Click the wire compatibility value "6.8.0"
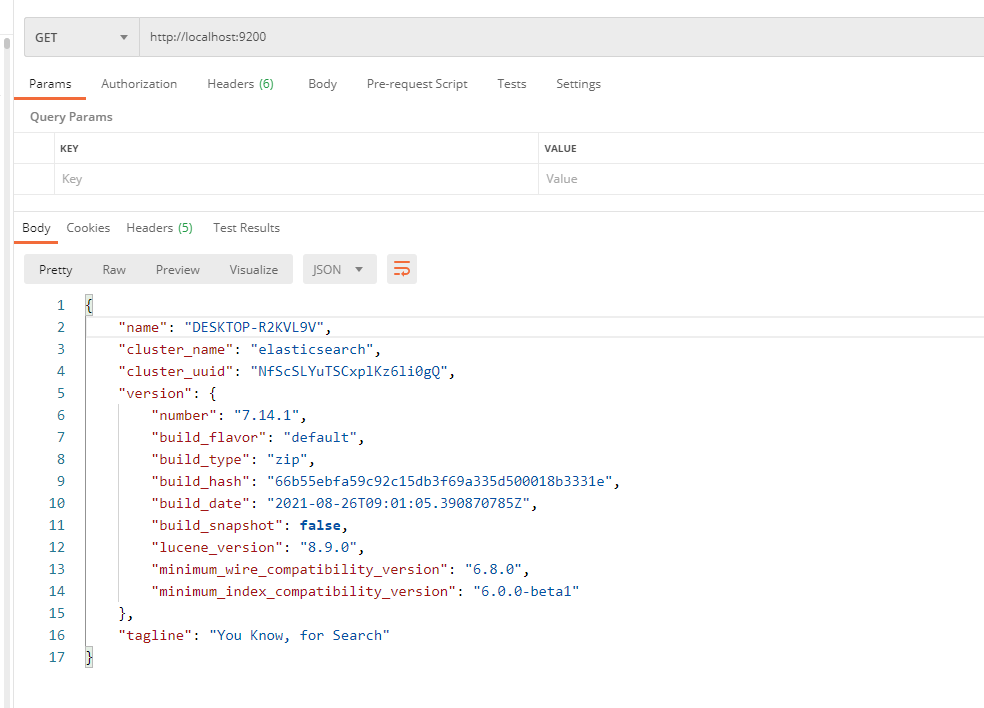Image resolution: width=984 pixels, height=708 pixels. coord(493,569)
